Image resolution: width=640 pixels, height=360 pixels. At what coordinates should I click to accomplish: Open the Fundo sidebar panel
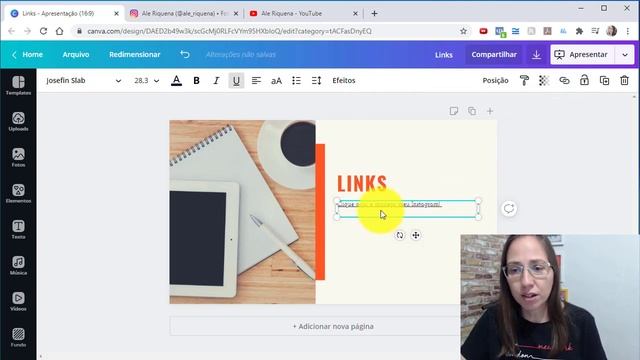pos(18,338)
